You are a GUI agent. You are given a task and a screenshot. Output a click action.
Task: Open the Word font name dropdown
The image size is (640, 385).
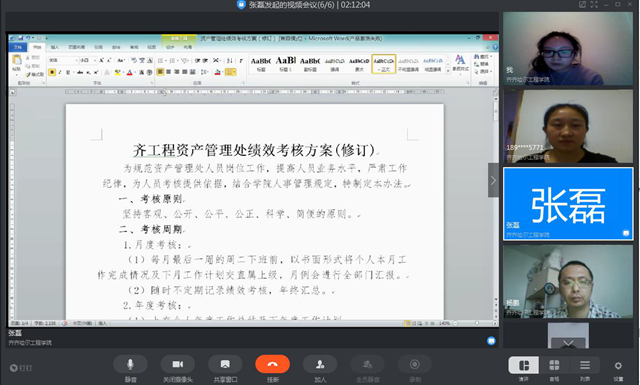click(63, 60)
